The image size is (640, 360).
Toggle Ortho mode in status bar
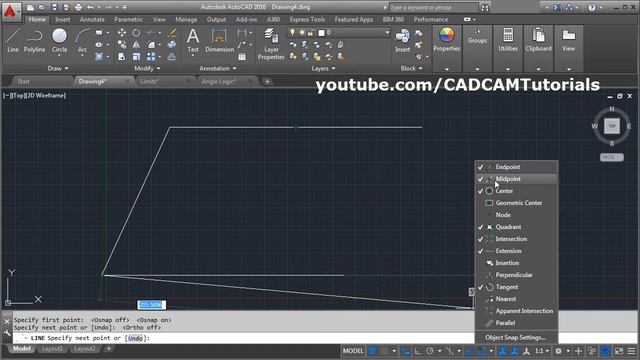click(x=418, y=351)
